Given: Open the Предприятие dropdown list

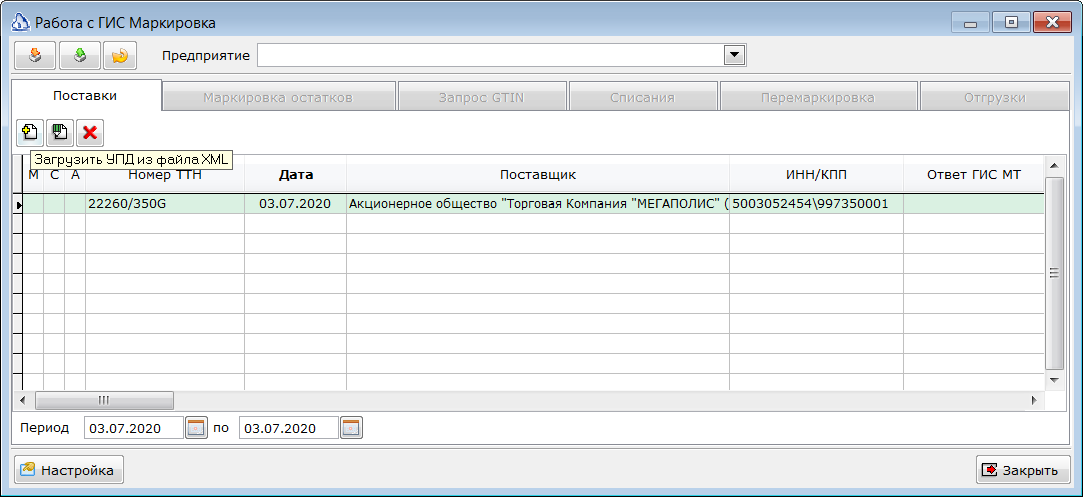Looking at the screenshot, I should [732, 55].
